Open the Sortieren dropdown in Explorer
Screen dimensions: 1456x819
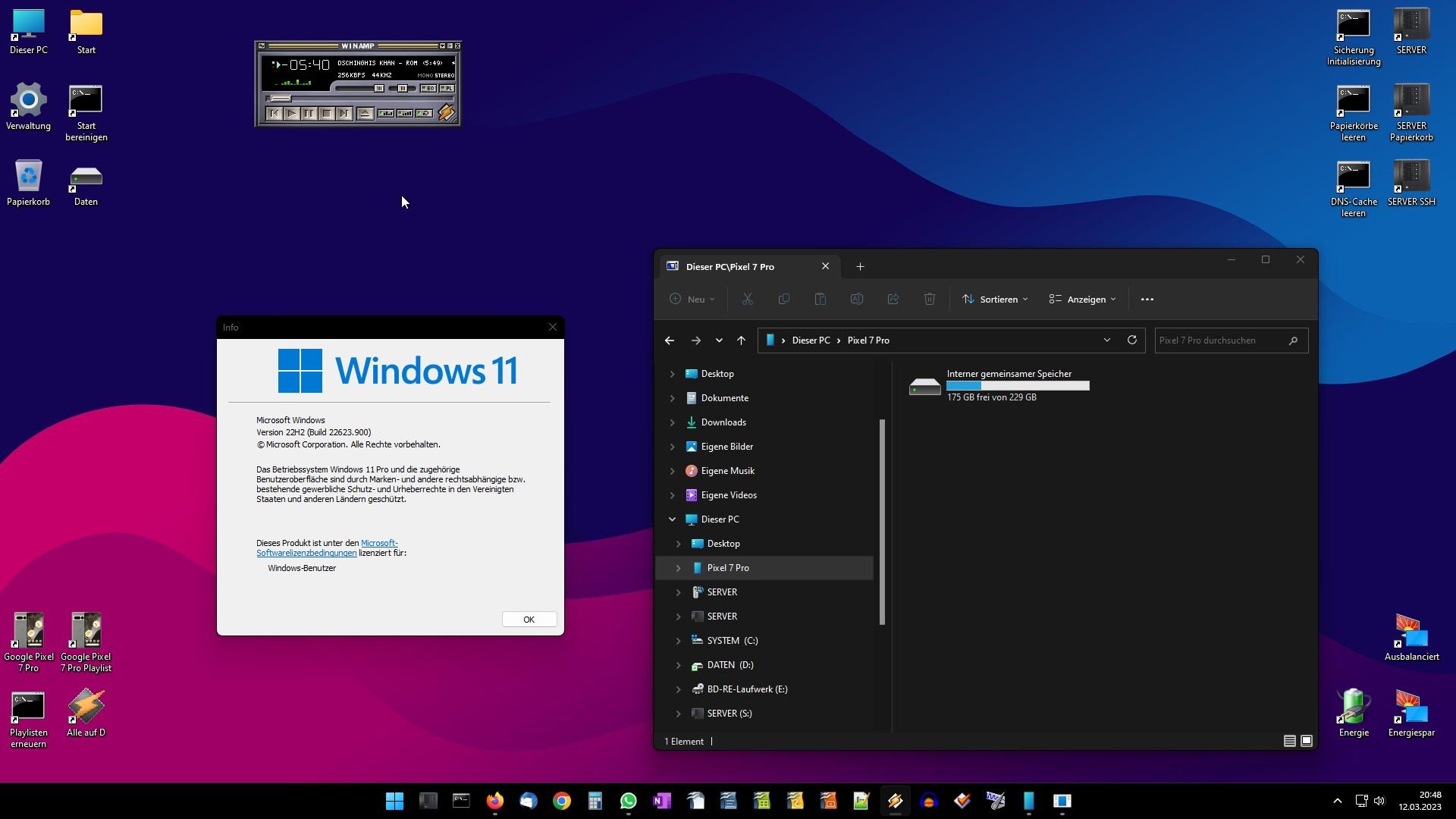point(995,300)
